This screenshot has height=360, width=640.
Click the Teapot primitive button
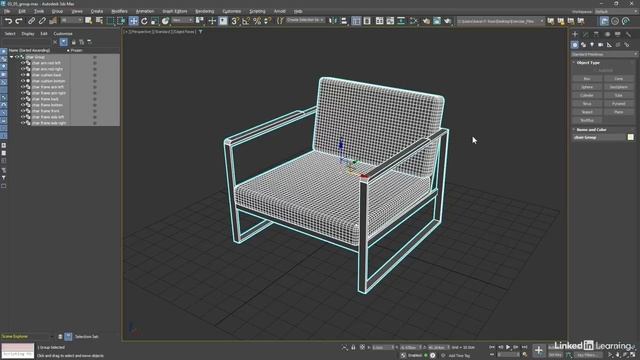click(587, 112)
